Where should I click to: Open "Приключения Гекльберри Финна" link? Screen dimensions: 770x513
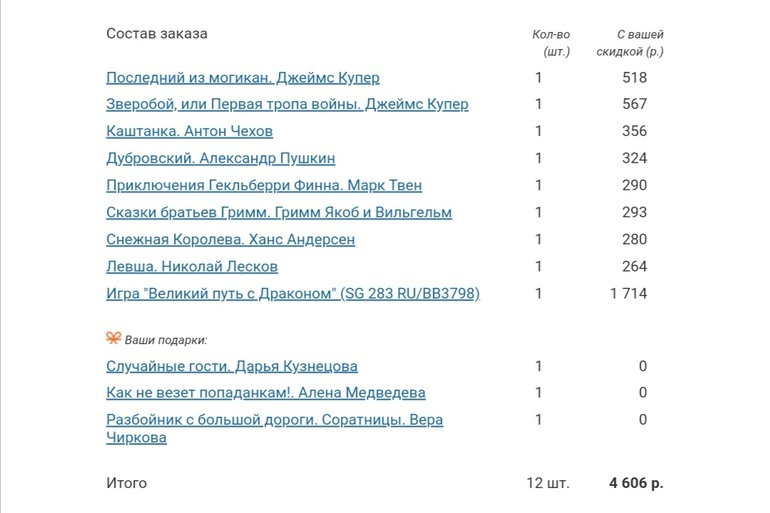[263, 185]
